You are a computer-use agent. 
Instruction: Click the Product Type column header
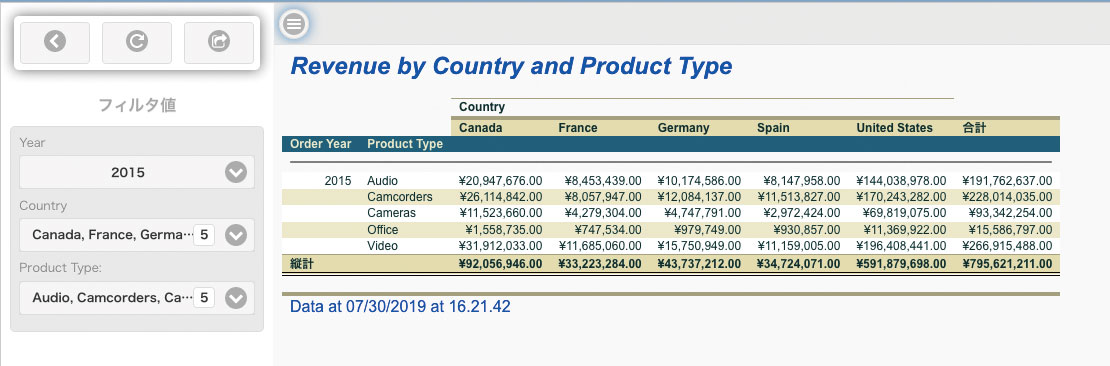tap(405, 144)
